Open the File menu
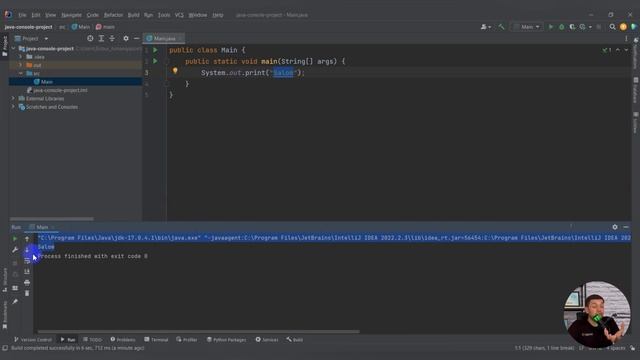This screenshot has width=640, height=360. coord(22,15)
